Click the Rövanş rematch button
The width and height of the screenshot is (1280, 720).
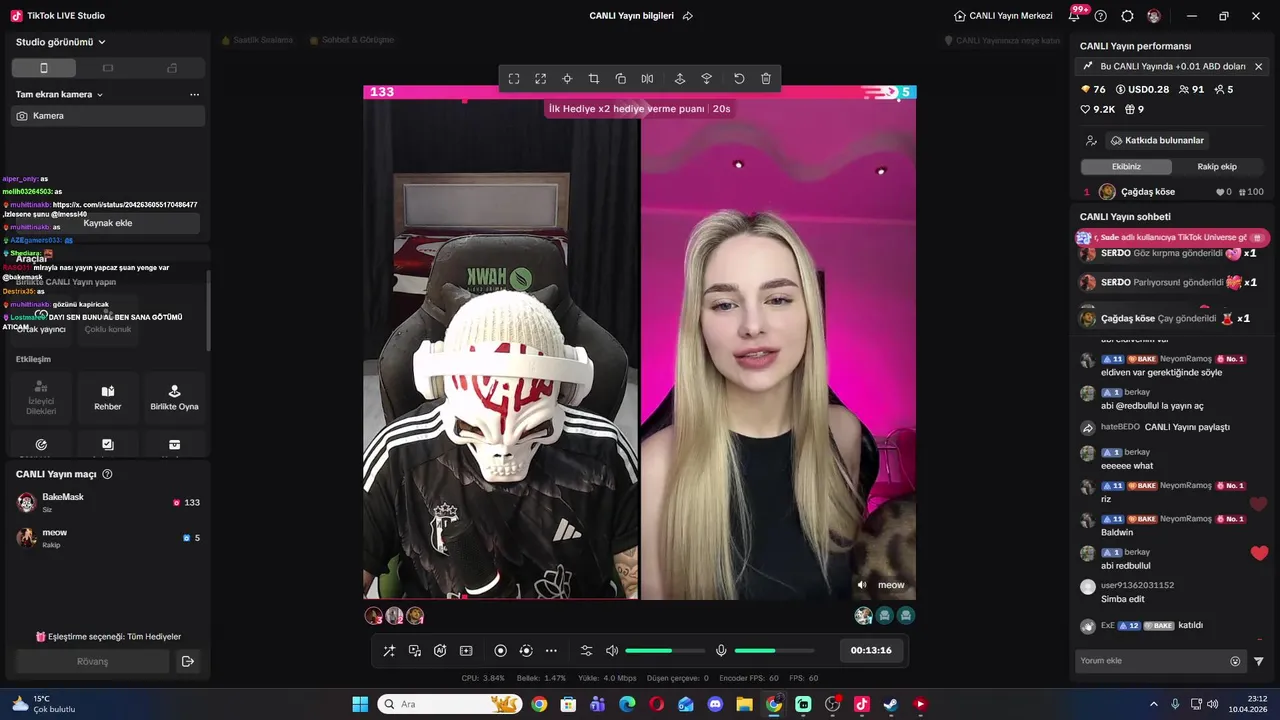click(92, 661)
